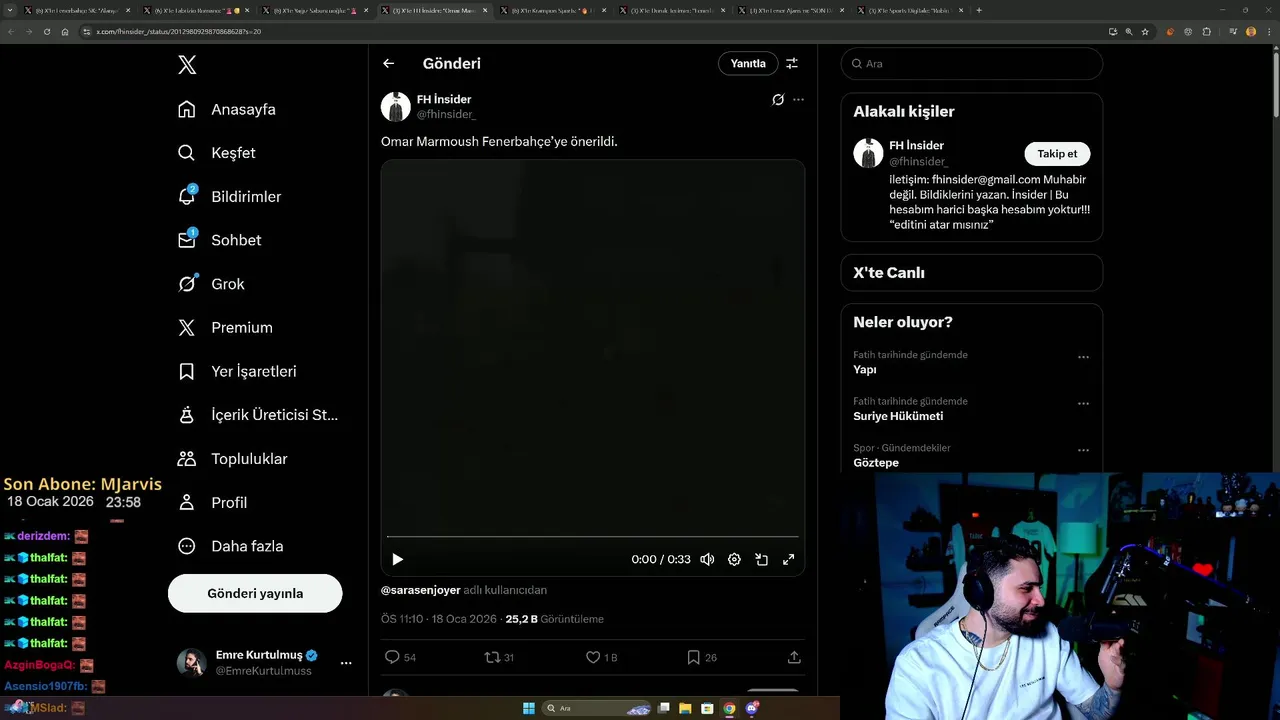This screenshot has width=1280, height=720.
Task: Click the video progress bar
Action: pos(593,537)
